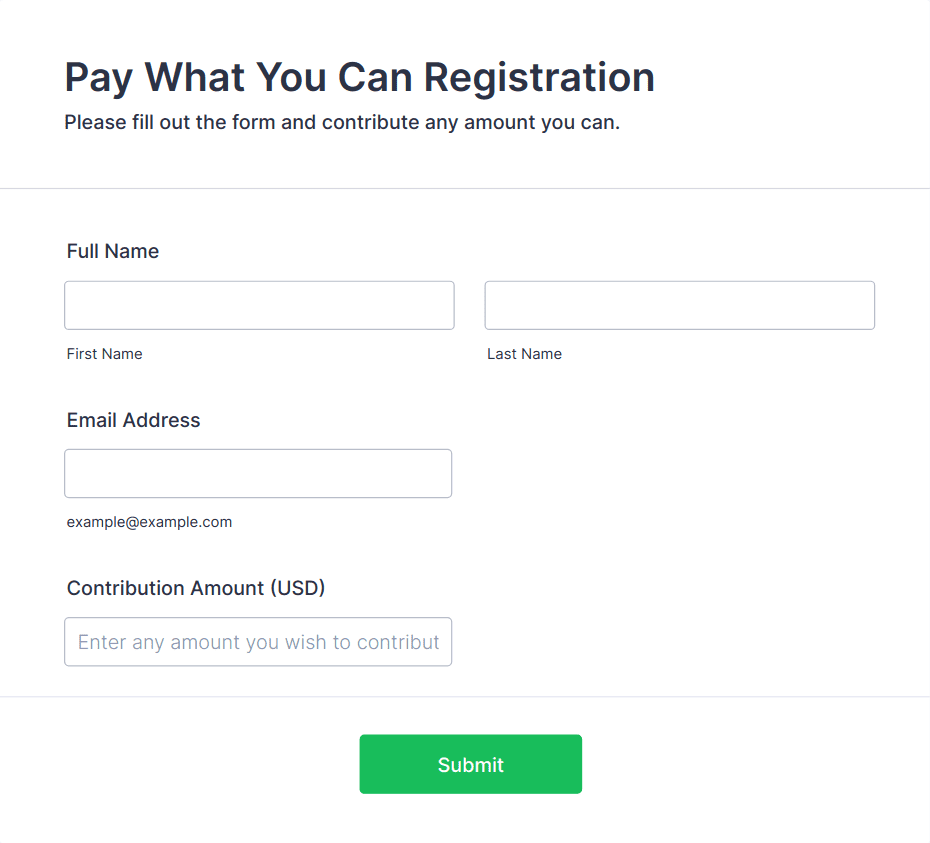Click the "Email Address" field label
Screen dimensions: 930x843
134,420
